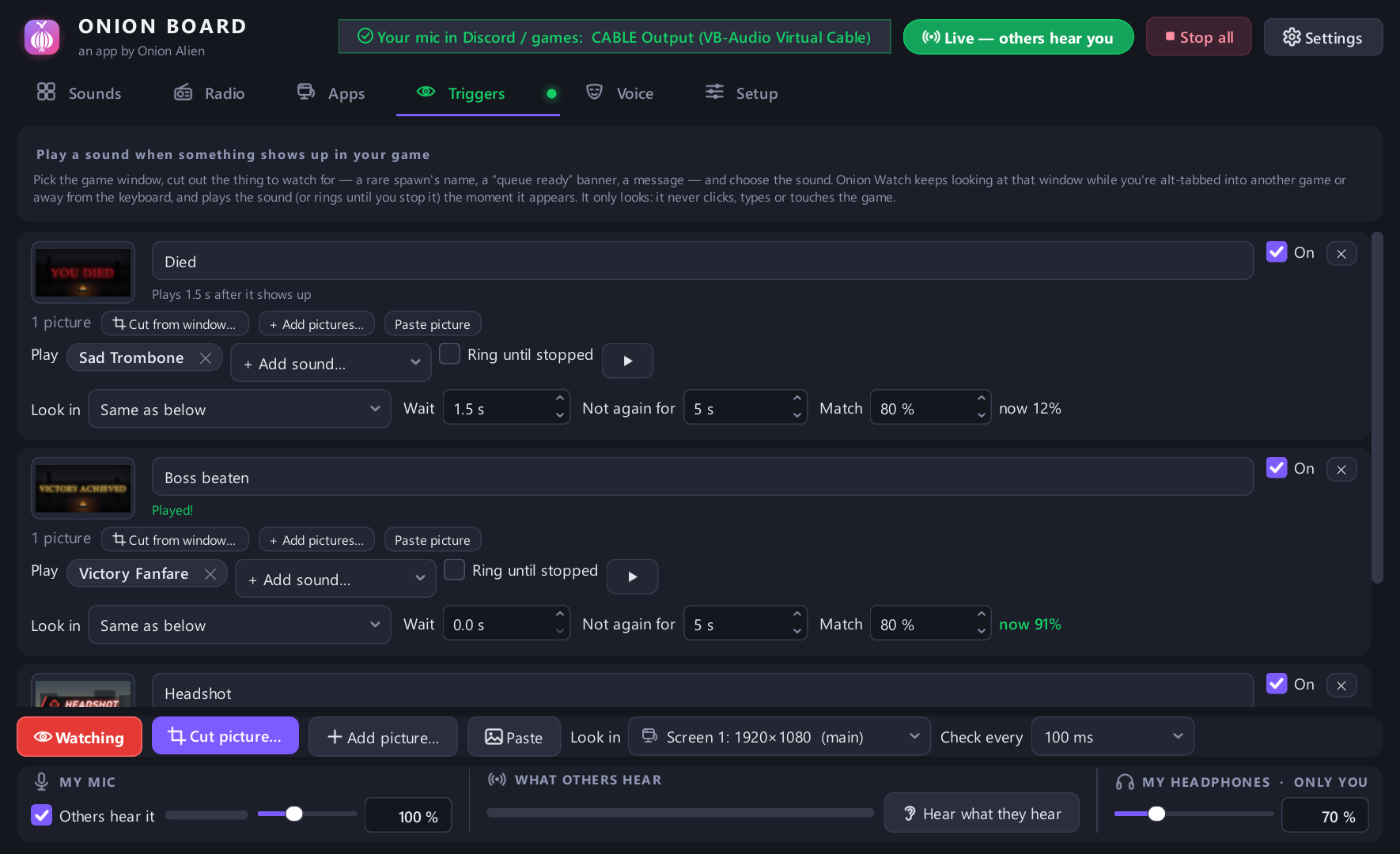This screenshot has height=854, width=1400.
Task: Expand Look in dropdown for Boss beaten
Action: pyautogui.click(x=240, y=625)
